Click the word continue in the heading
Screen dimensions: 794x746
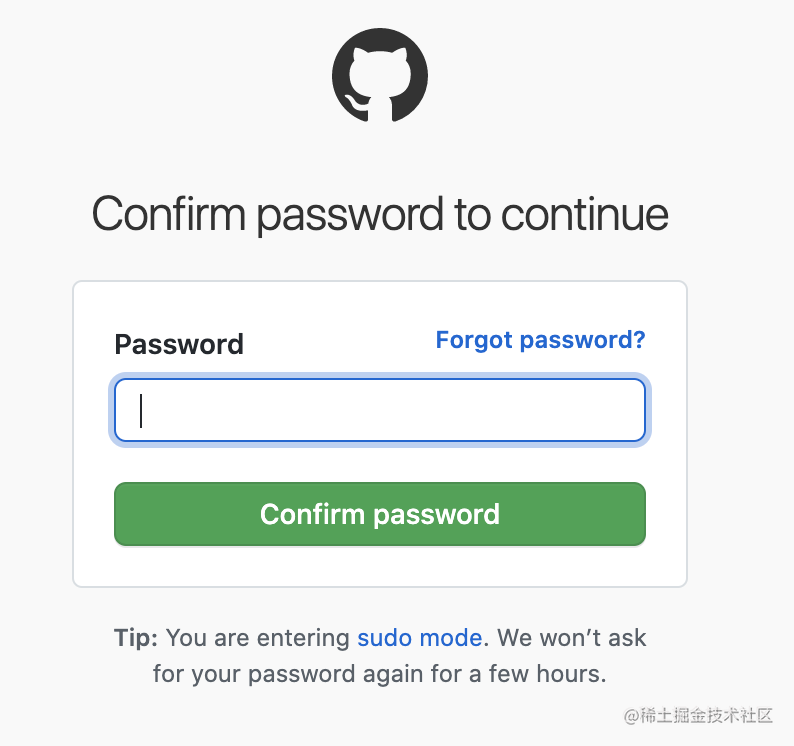click(585, 215)
